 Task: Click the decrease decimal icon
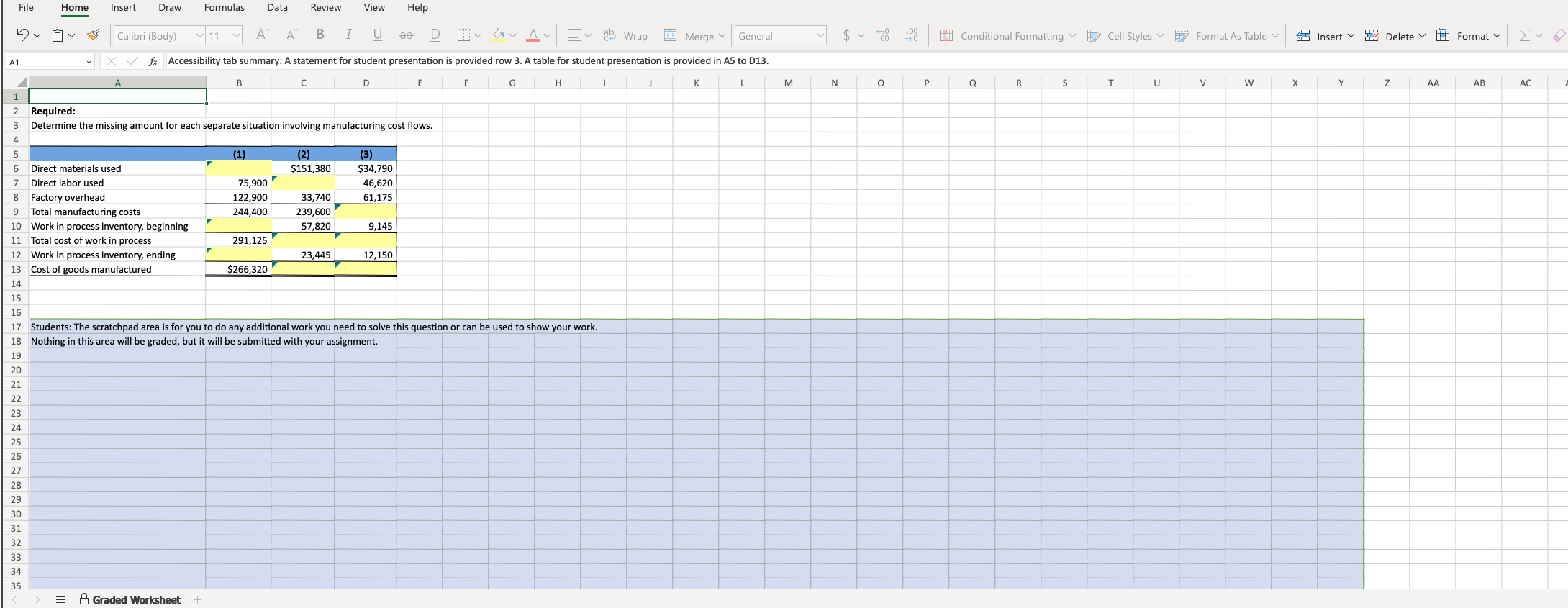[x=912, y=35]
